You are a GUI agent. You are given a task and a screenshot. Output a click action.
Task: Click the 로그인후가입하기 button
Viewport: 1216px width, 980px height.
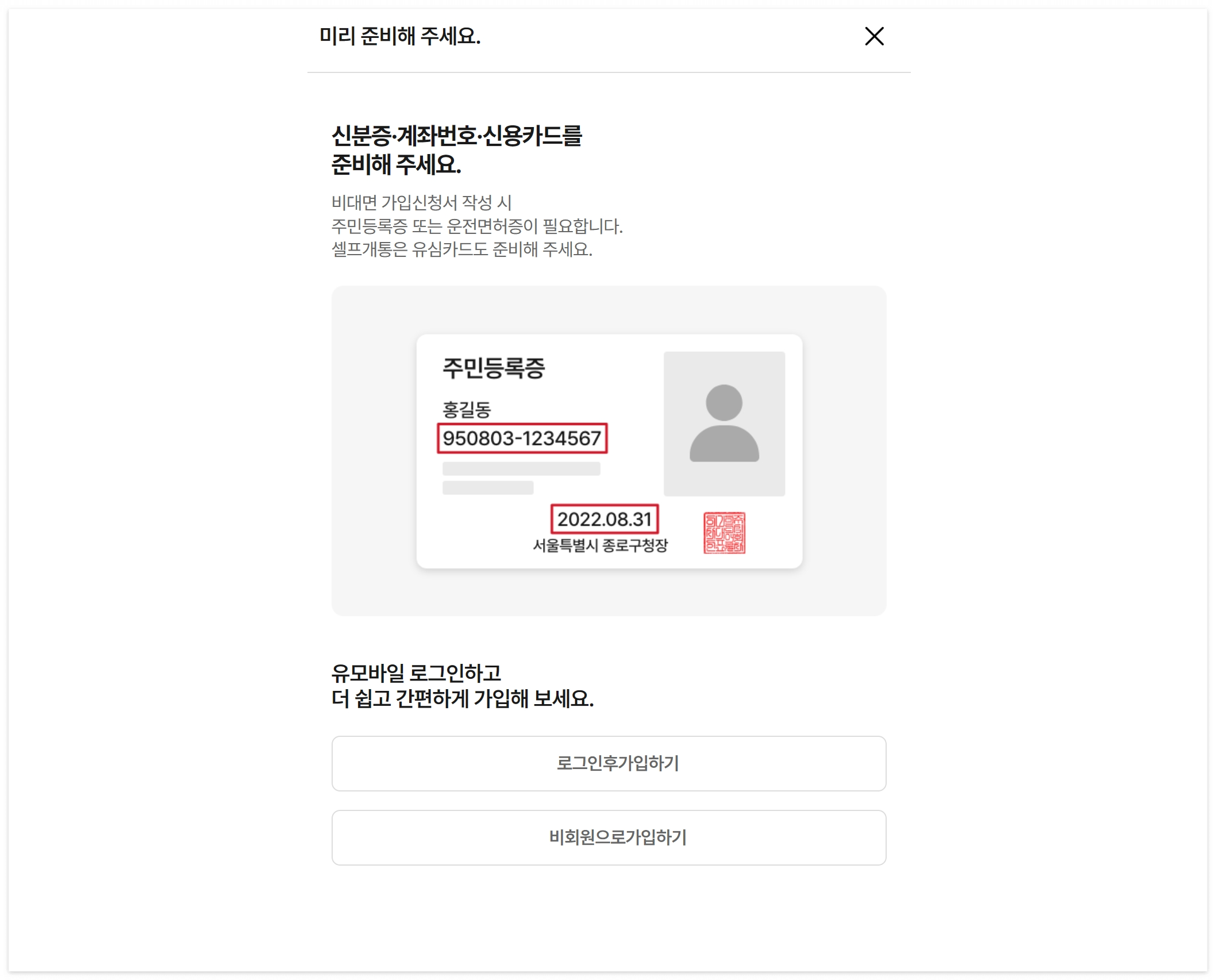(608, 763)
